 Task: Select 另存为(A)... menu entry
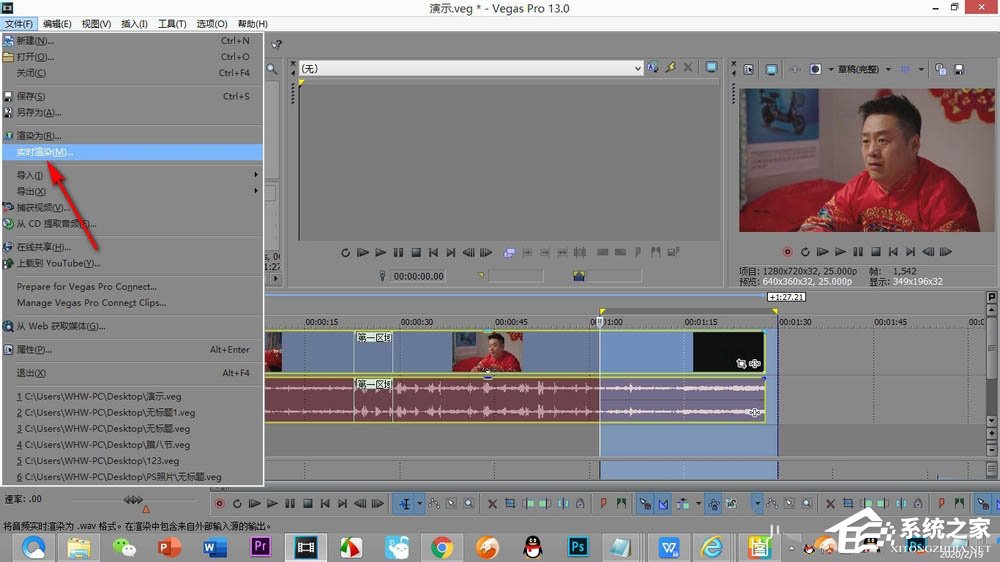(133, 112)
